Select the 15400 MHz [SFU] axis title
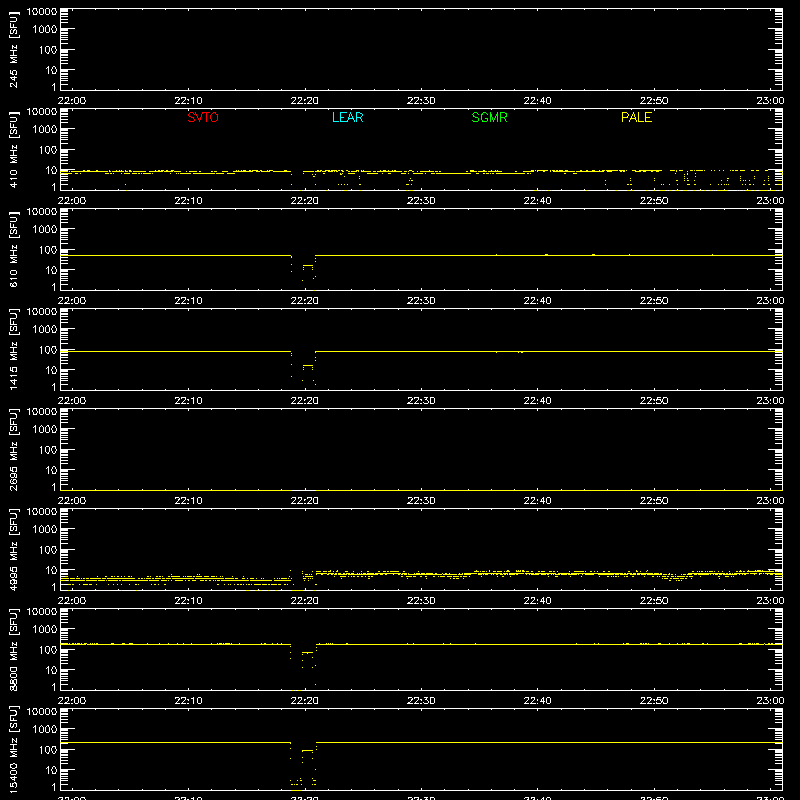 click(14, 749)
